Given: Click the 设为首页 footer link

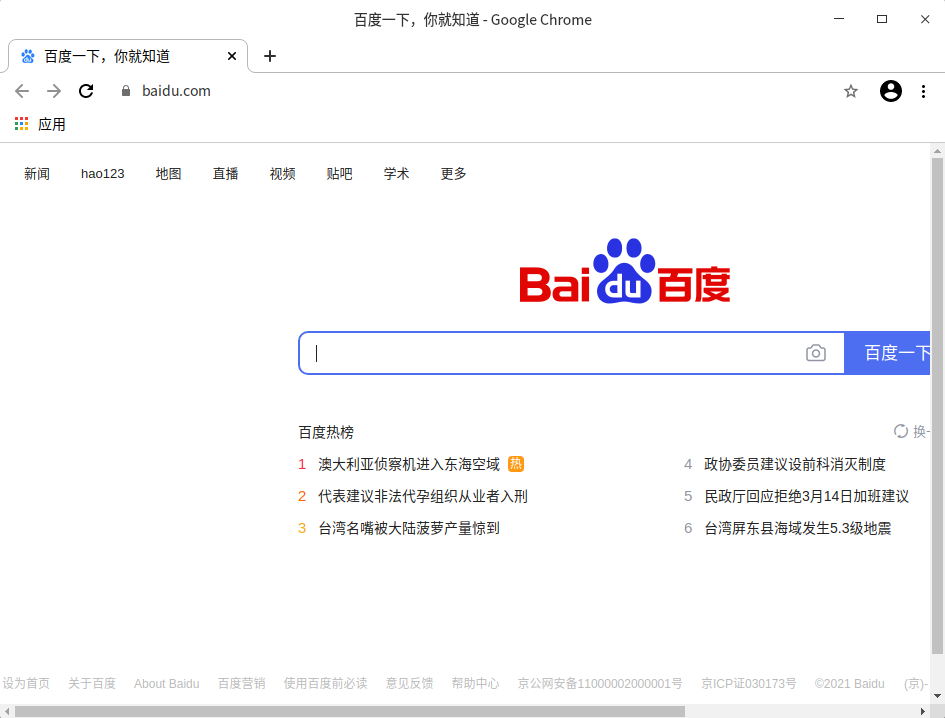Looking at the screenshot, I should (x=26, y=683).
